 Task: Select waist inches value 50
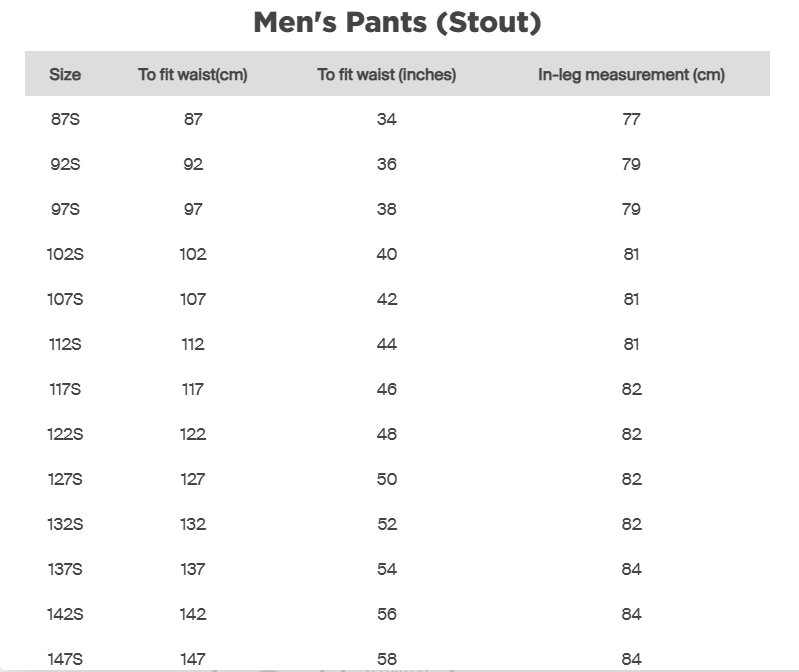[387, 480]
